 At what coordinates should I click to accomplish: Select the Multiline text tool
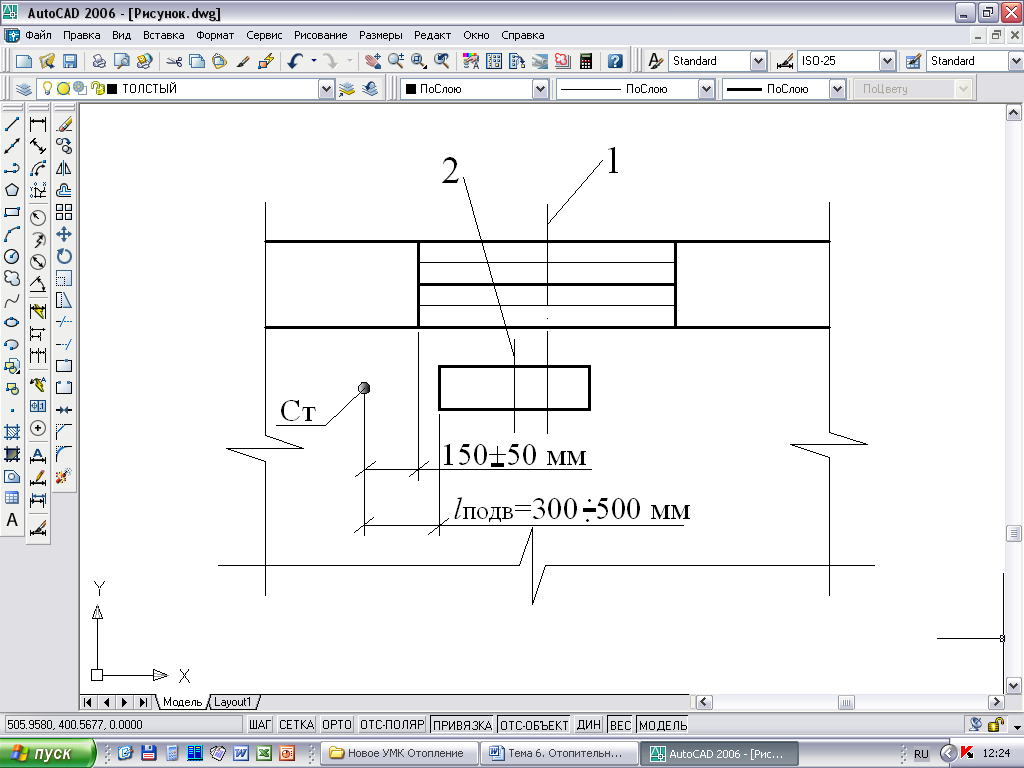(12, 520)
